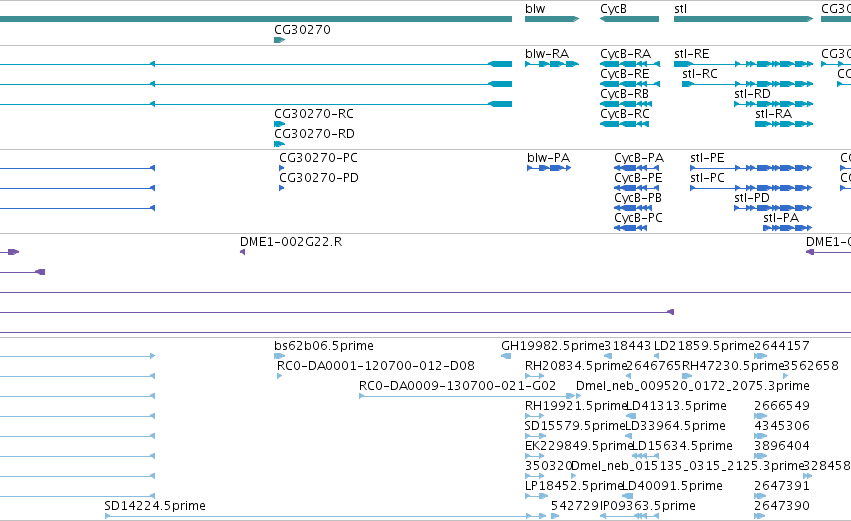The width and height of the screenshot is (851, 521).
Task: Select the stl-RD transcript label
Action: point(752,93)
